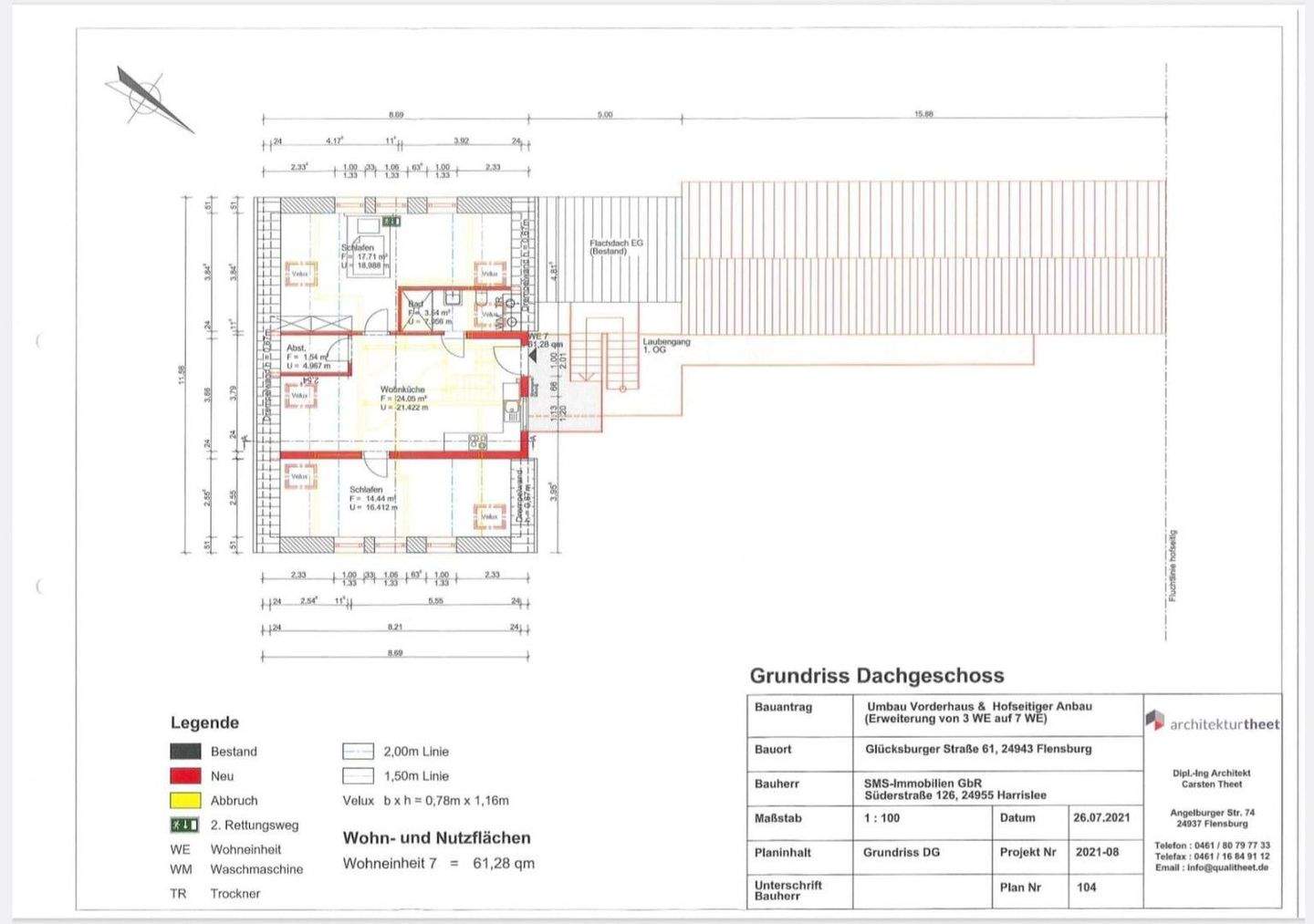1314x924 pixels.
Task: Click the green escape sign in upper Schlafen
Action: (x=391, y=222)
